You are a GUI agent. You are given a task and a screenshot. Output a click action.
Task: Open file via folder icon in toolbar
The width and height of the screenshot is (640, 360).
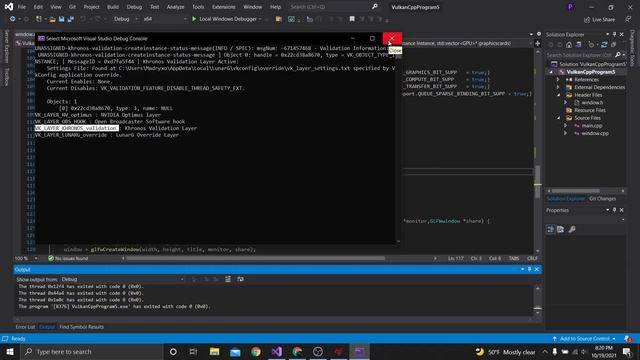coord(52,19)
